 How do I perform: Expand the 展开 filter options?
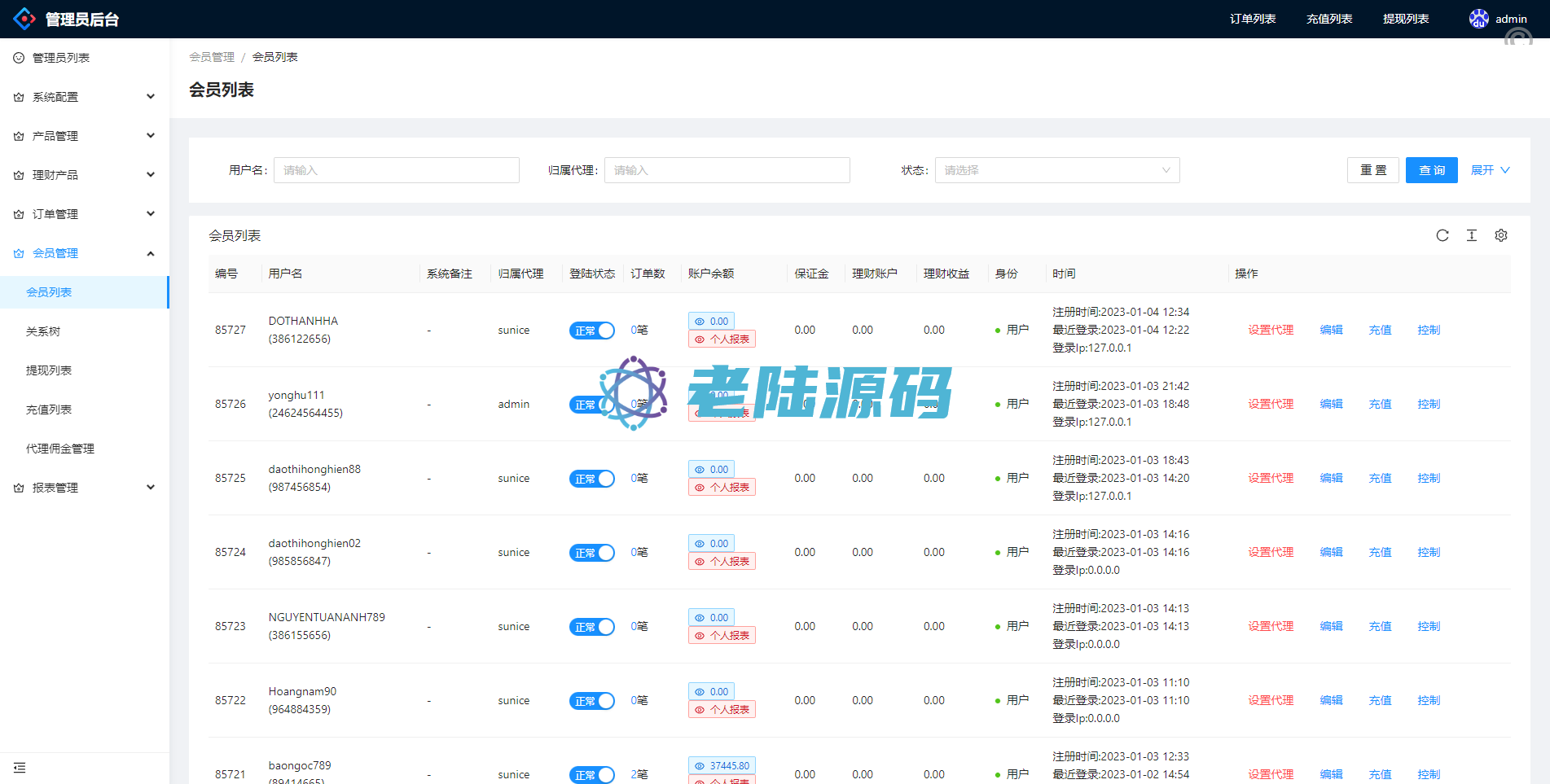coord(1490,170)
